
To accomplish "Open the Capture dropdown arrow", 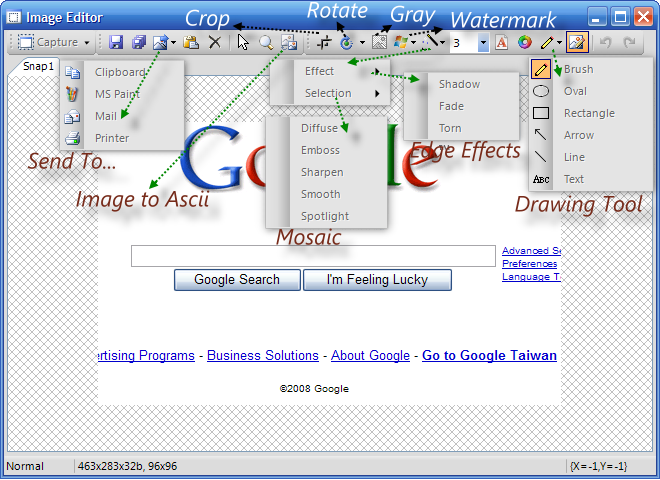I will [x=87, y=43].
